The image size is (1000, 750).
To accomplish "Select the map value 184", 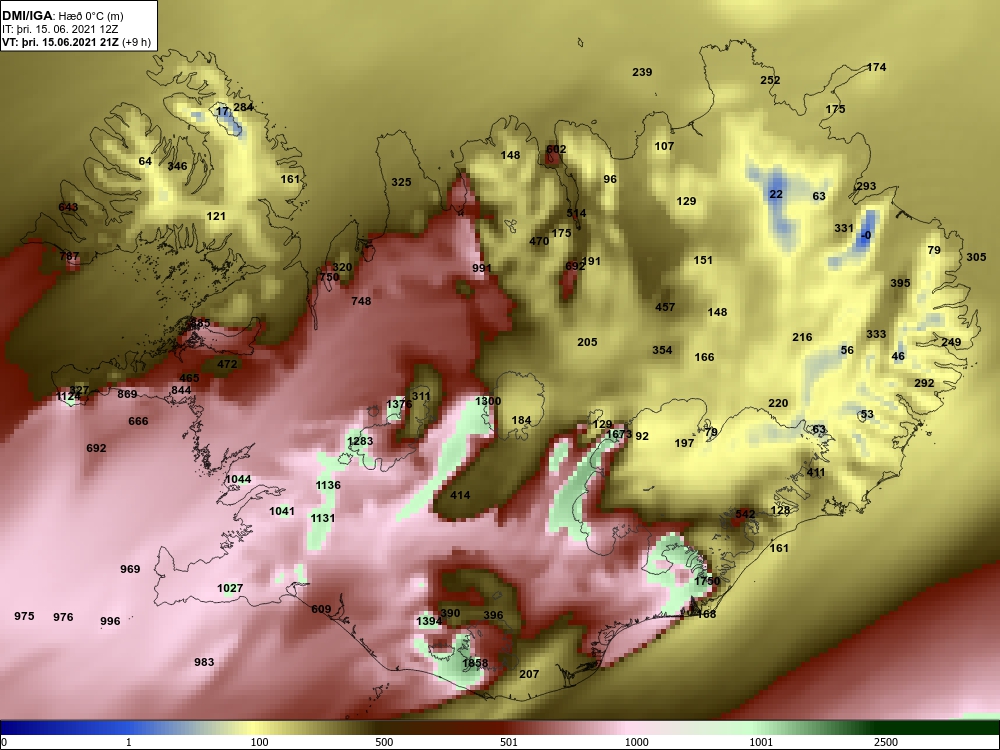I will tap(522, 420).
